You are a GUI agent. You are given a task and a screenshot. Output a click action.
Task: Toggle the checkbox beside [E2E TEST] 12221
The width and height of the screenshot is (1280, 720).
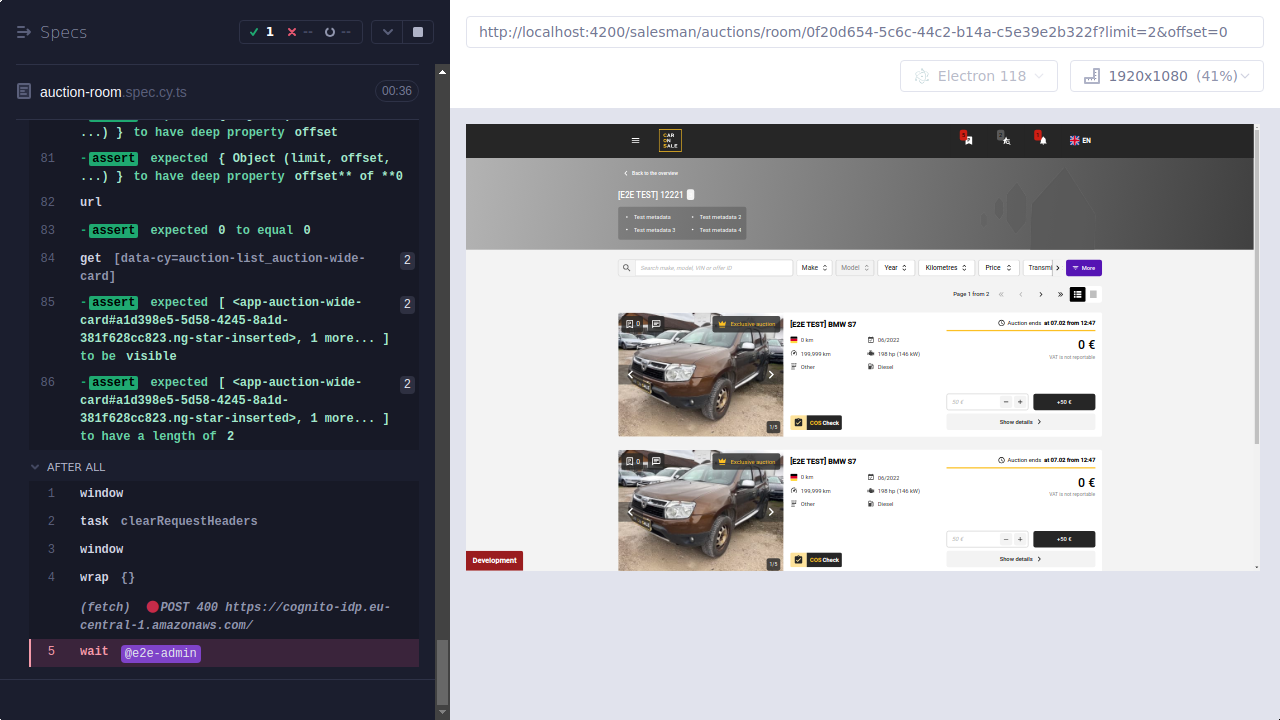[x=688, y=195]
